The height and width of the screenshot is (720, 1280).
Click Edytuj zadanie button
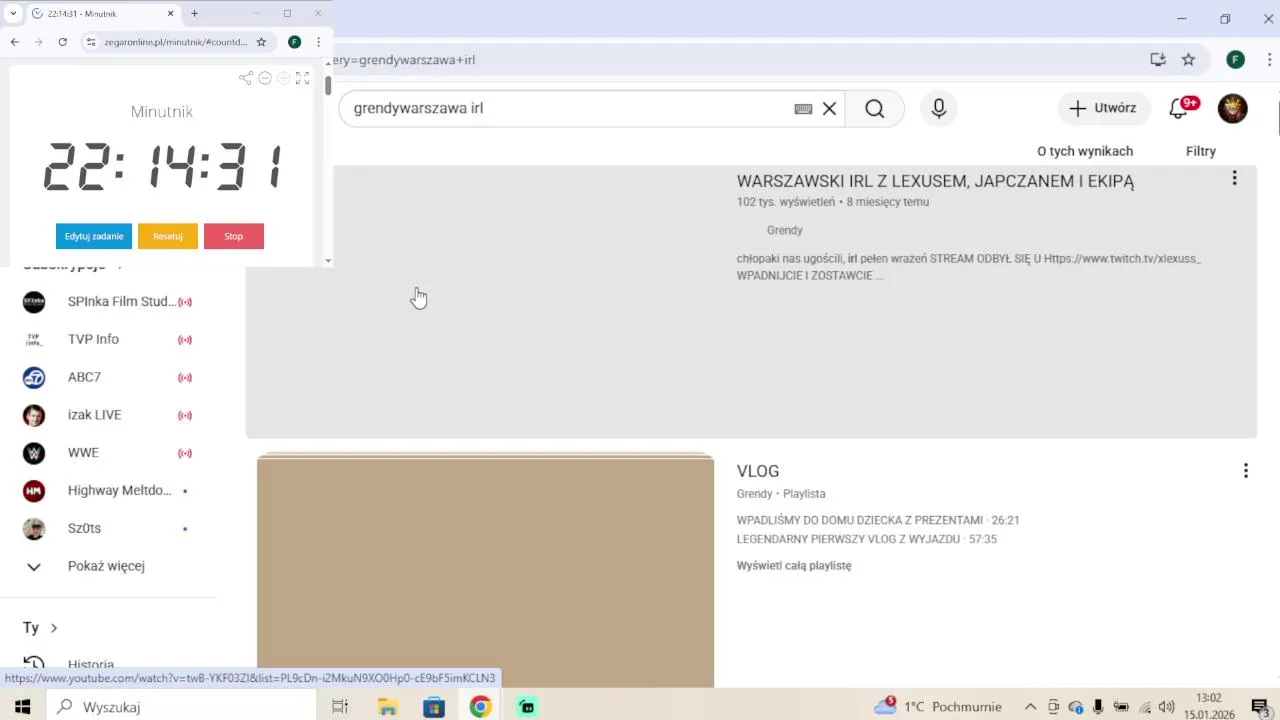click(x=94, y=236)
